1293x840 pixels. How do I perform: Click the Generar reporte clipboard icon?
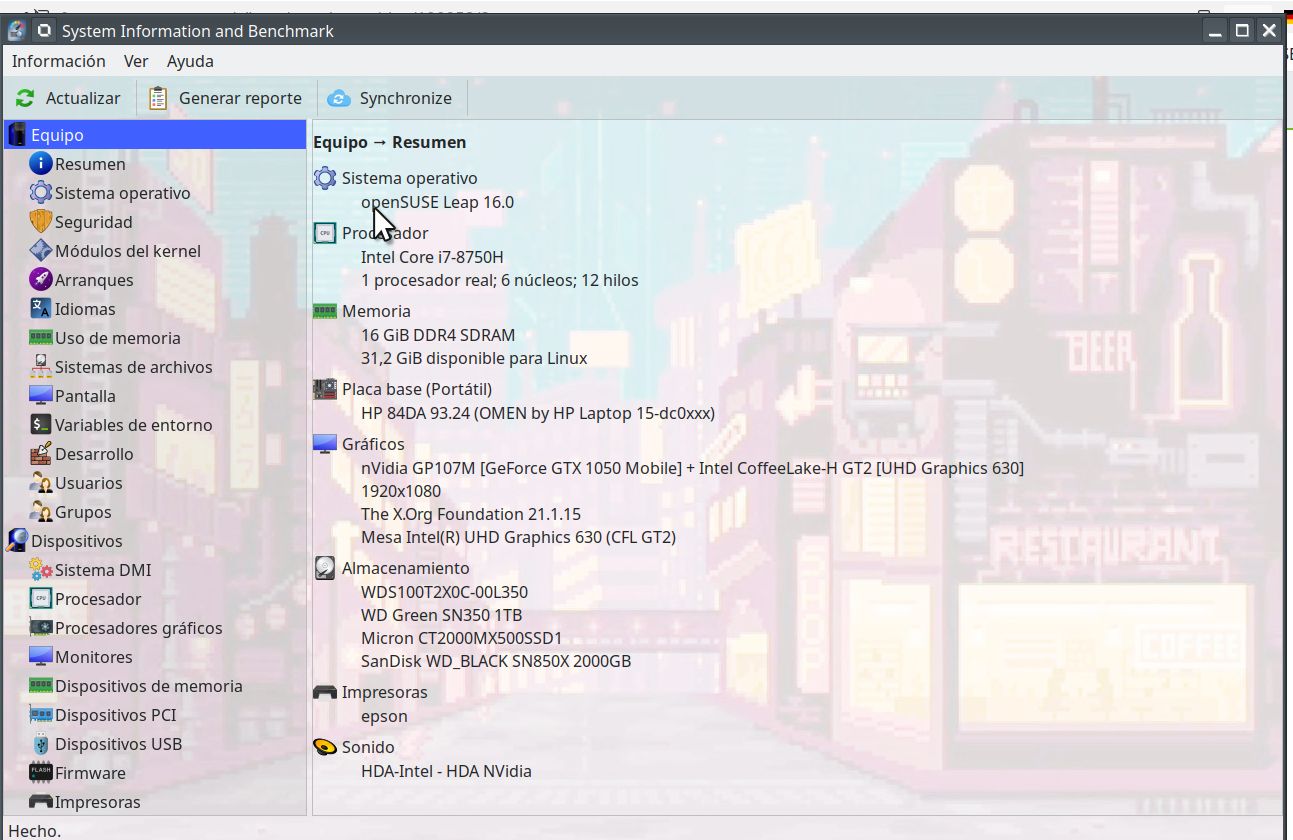tap(158, 98)
